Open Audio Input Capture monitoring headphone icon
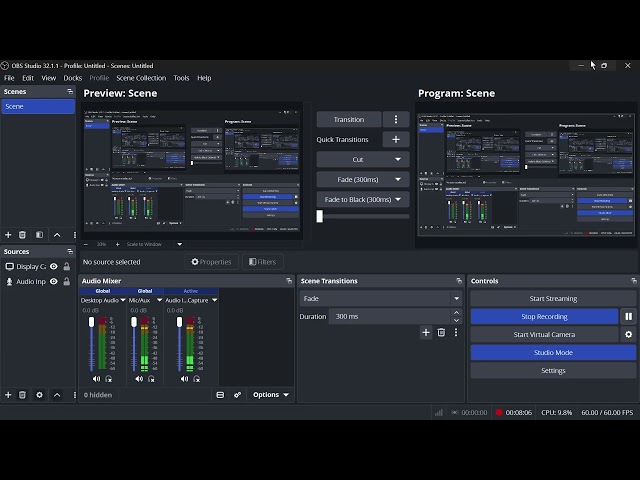 [197, 379]
